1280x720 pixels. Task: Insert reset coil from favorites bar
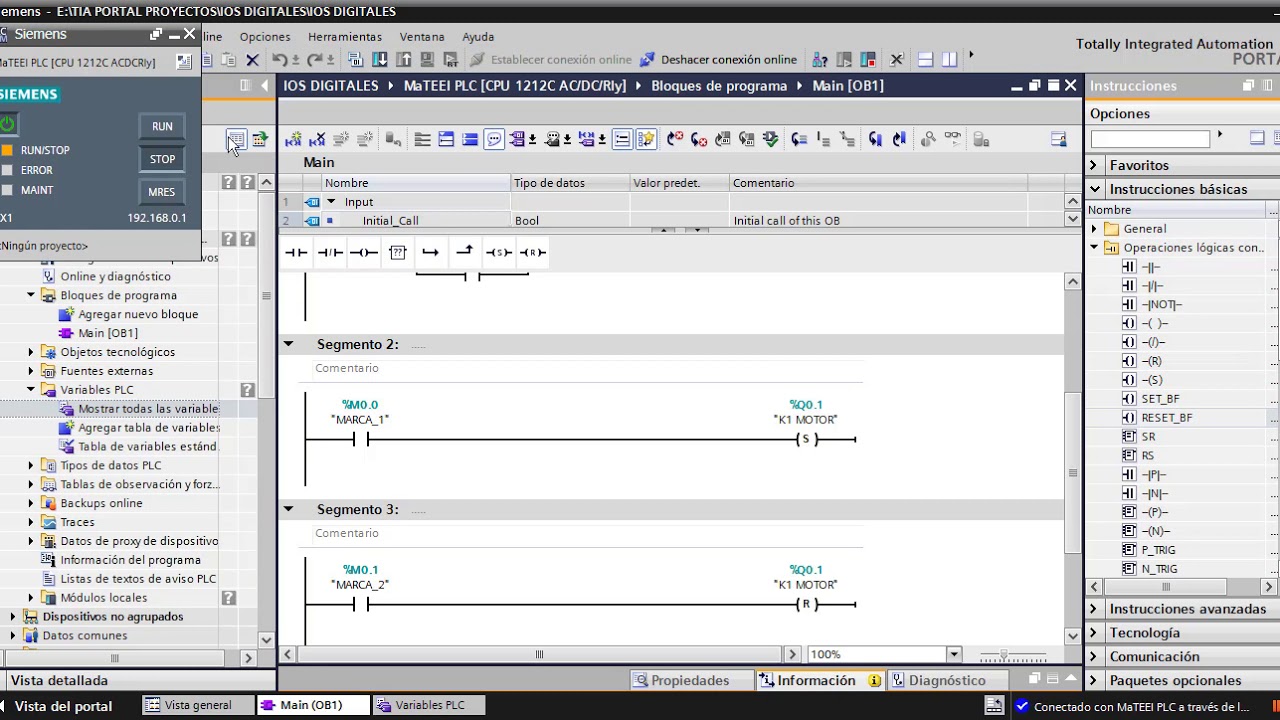click(532, 252)
